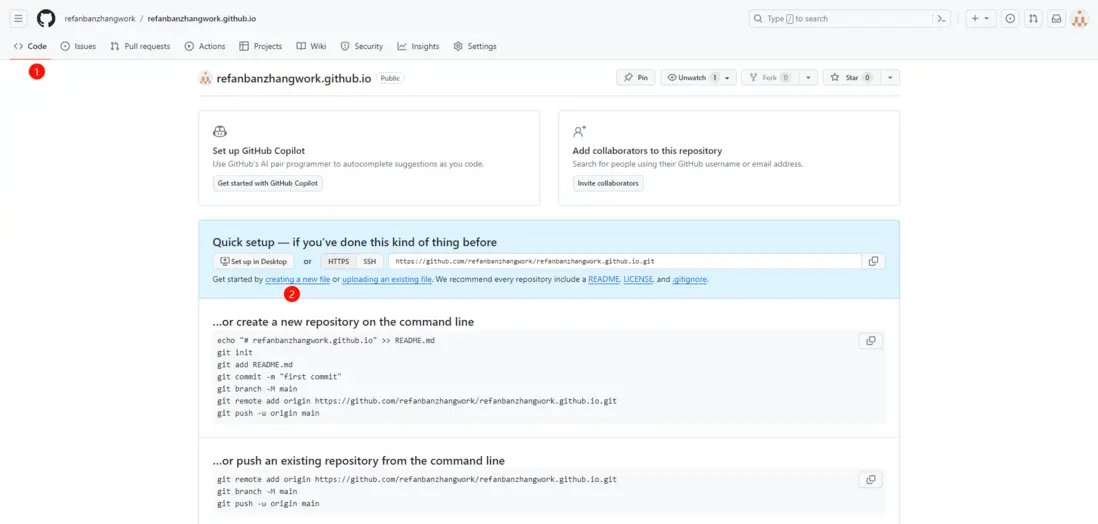Click the Quick setup heading text
This screenshot has height=524, width=1098.
point(355,242)
